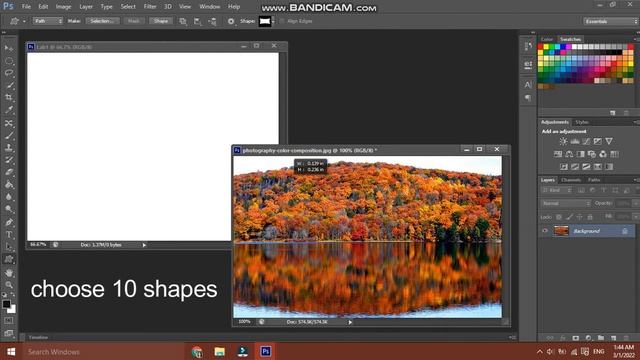
Task: Reset default foreground background colors
Action: [4, 294]
